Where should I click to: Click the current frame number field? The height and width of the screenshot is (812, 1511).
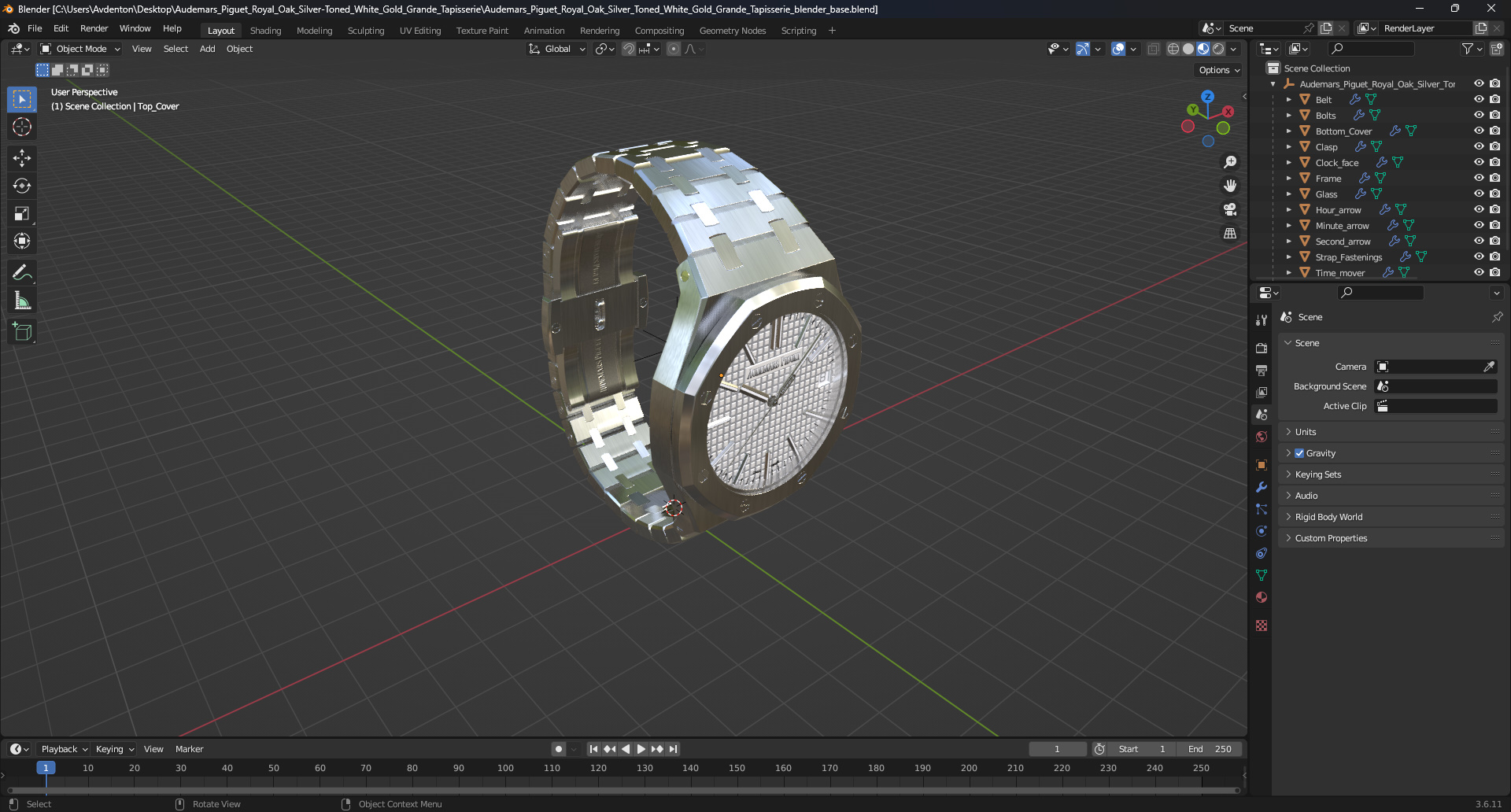(x=1057, y=749)
